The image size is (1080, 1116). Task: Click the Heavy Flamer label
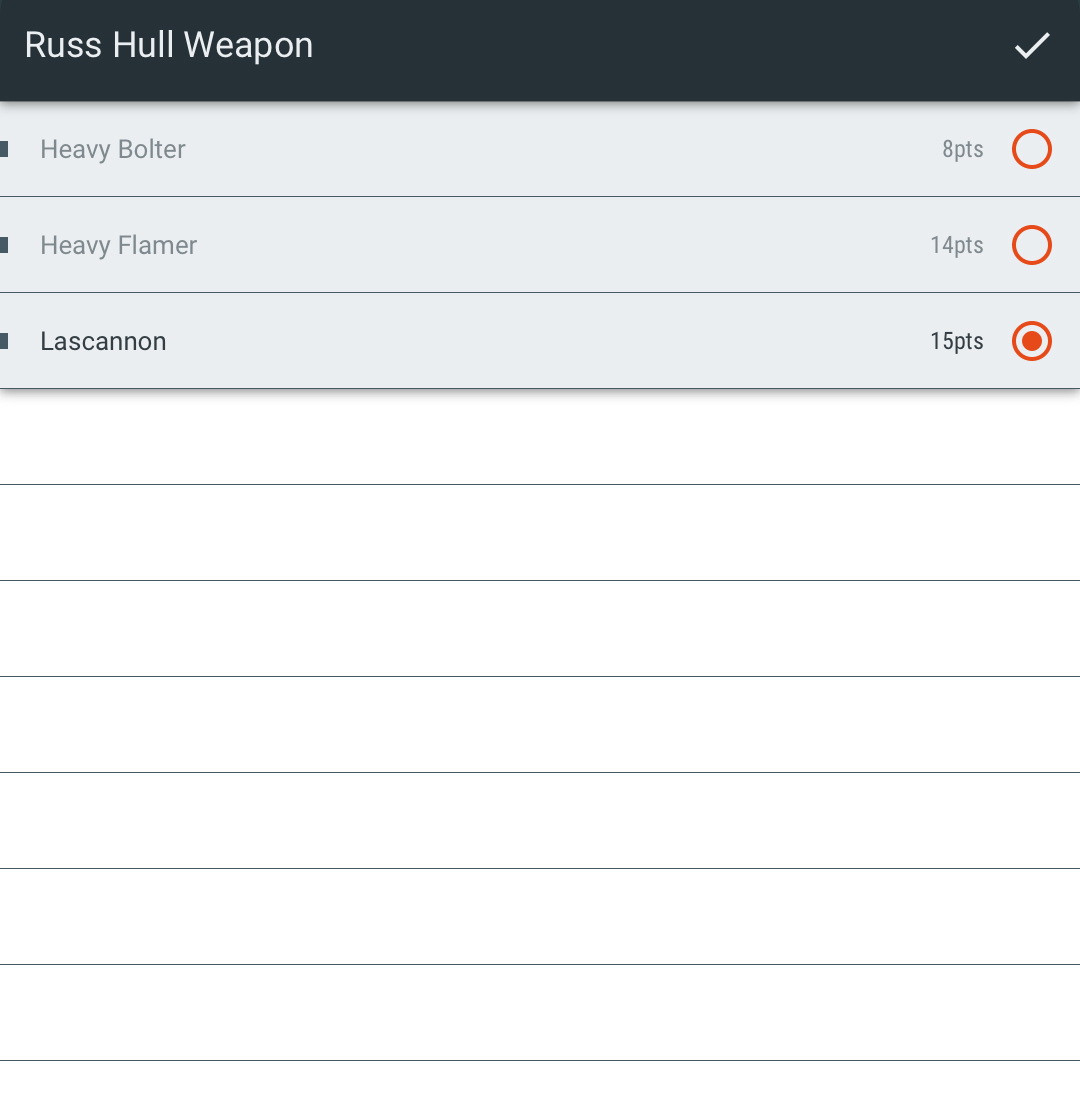pos(118,246)
